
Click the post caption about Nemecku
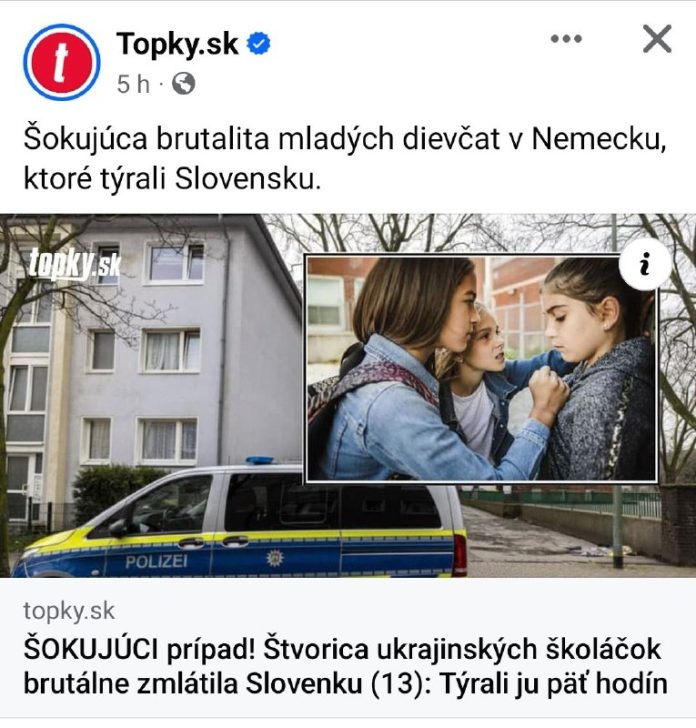345,158
